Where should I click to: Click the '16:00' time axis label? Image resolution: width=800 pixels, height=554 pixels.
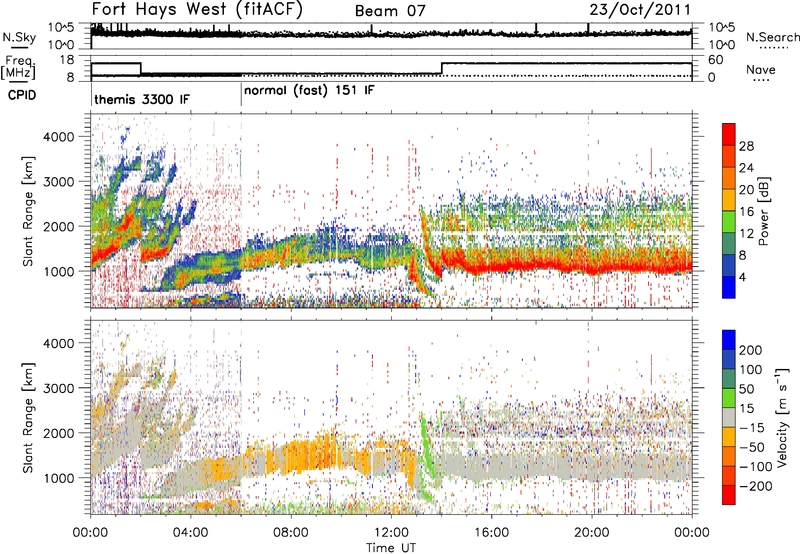[491, 533]
